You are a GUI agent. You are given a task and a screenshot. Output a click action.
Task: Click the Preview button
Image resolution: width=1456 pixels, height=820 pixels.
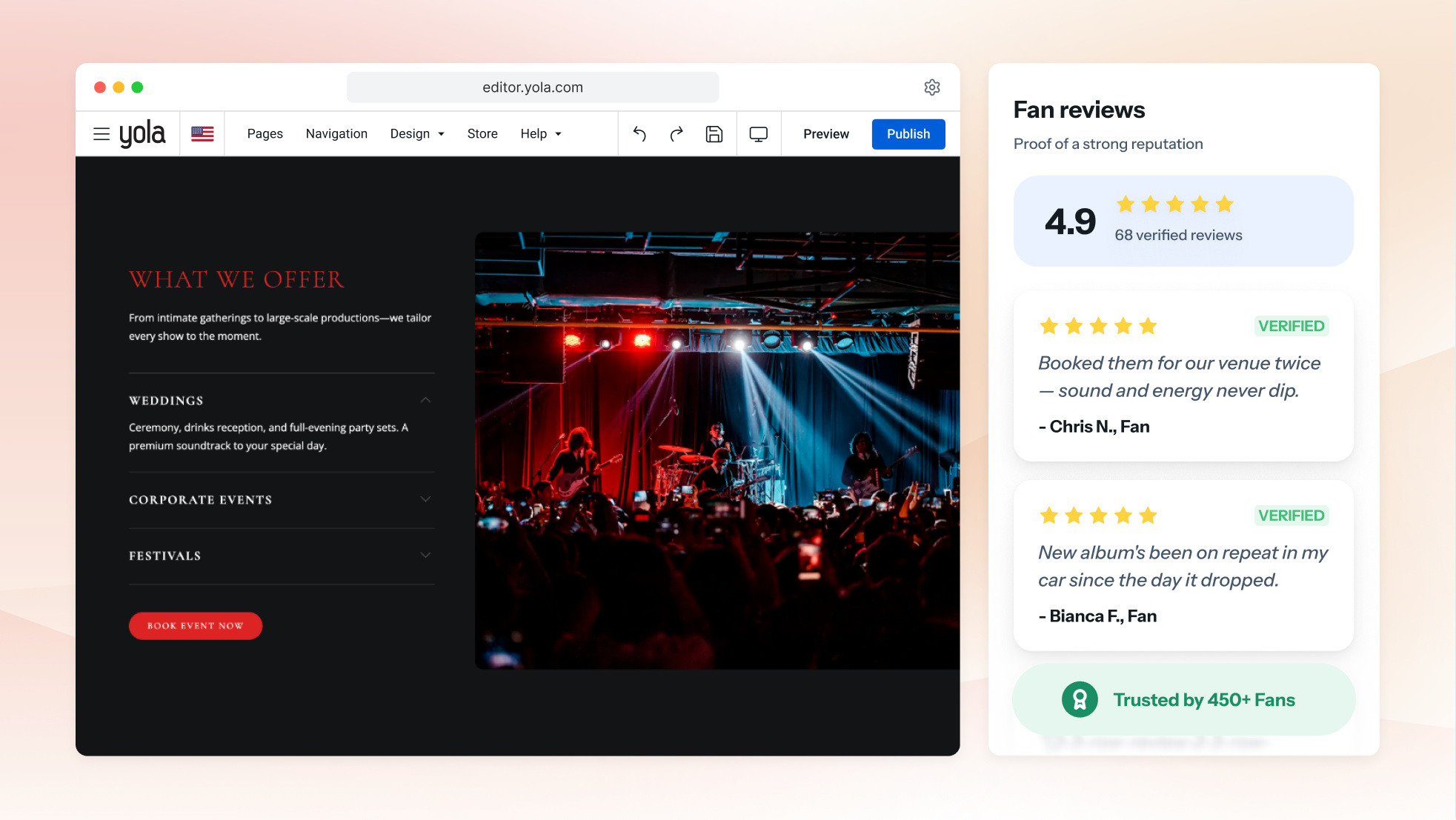826,134
